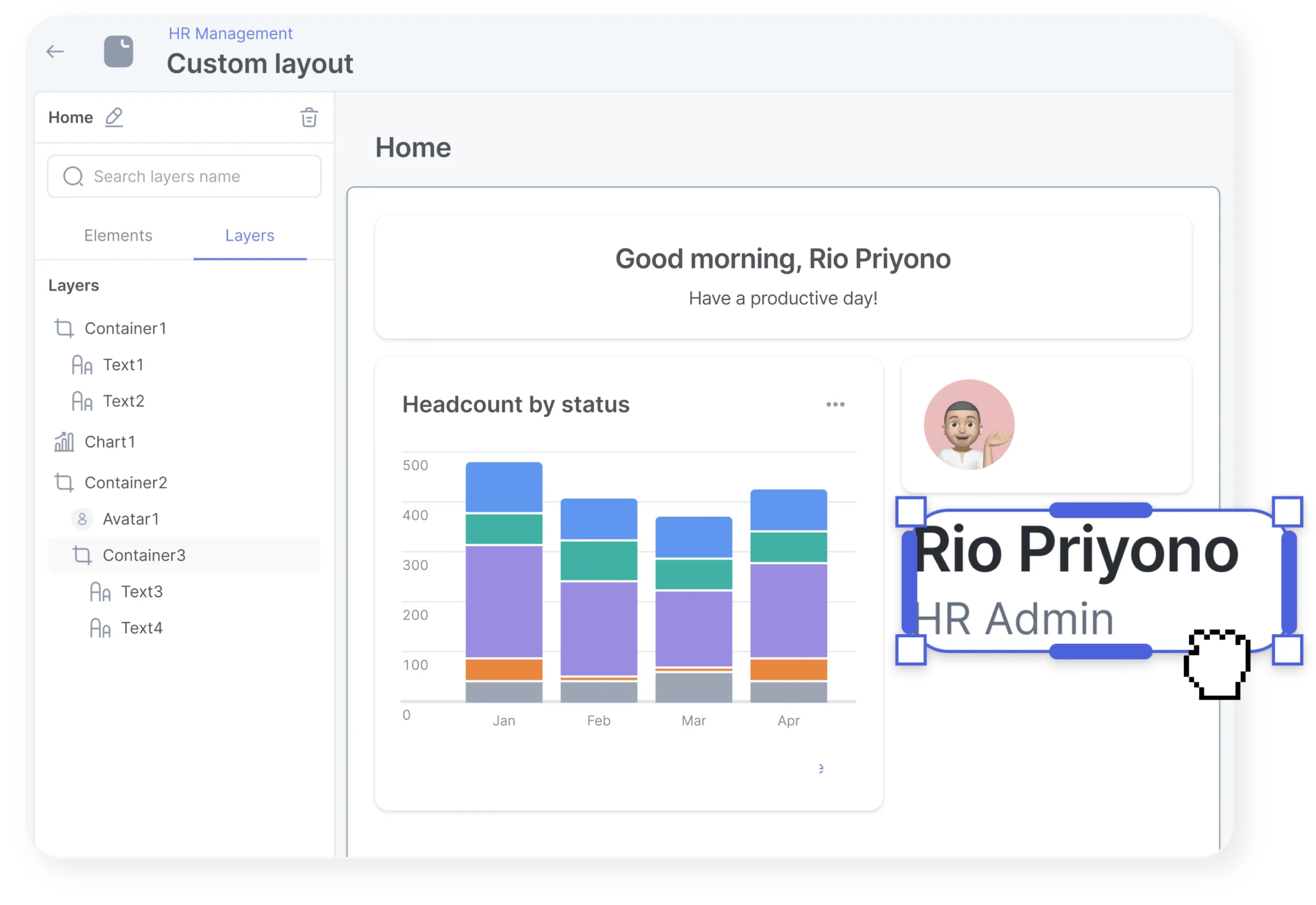
Task: Open the HR Management breadcrumb link
Action: pyautogui.click(x=230, y=33)
